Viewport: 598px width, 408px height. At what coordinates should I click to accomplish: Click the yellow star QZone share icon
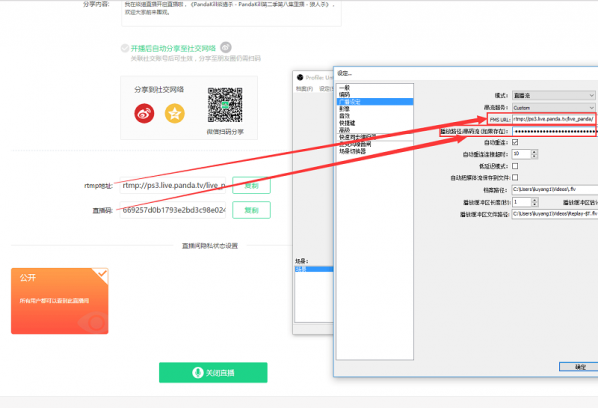tap(175, 113)
